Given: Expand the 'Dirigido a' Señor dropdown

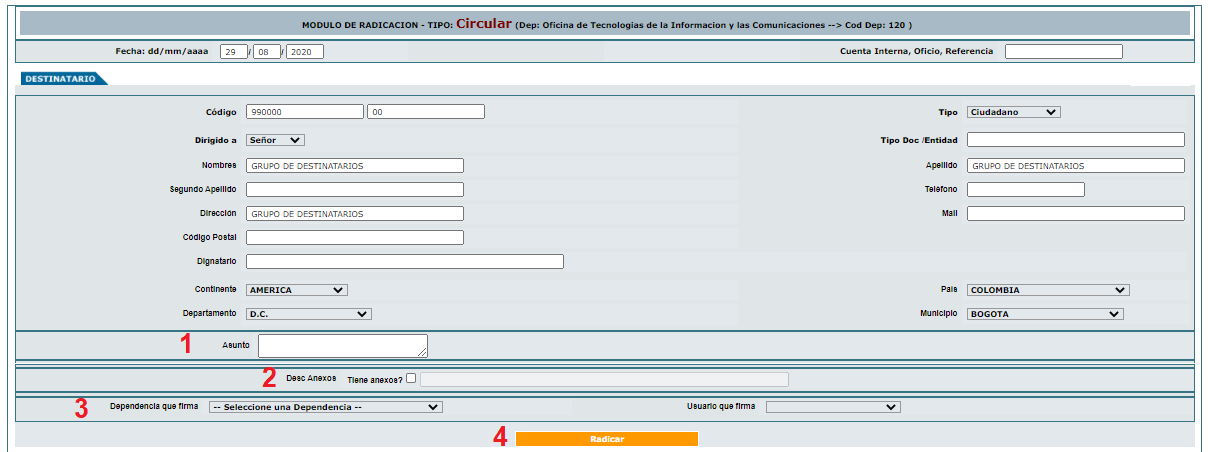Looking at the screenshot, I should click(275, 140).
